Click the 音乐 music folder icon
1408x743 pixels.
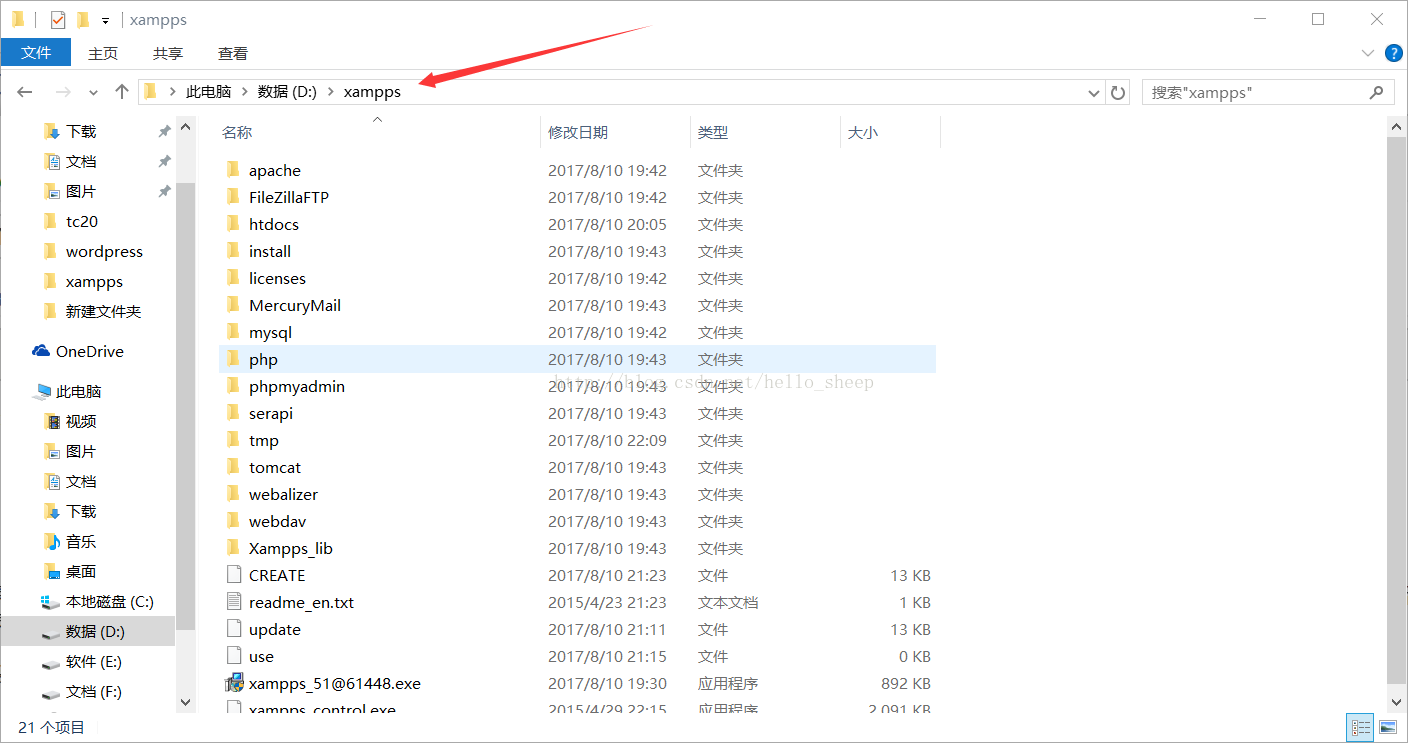(52, 541)
